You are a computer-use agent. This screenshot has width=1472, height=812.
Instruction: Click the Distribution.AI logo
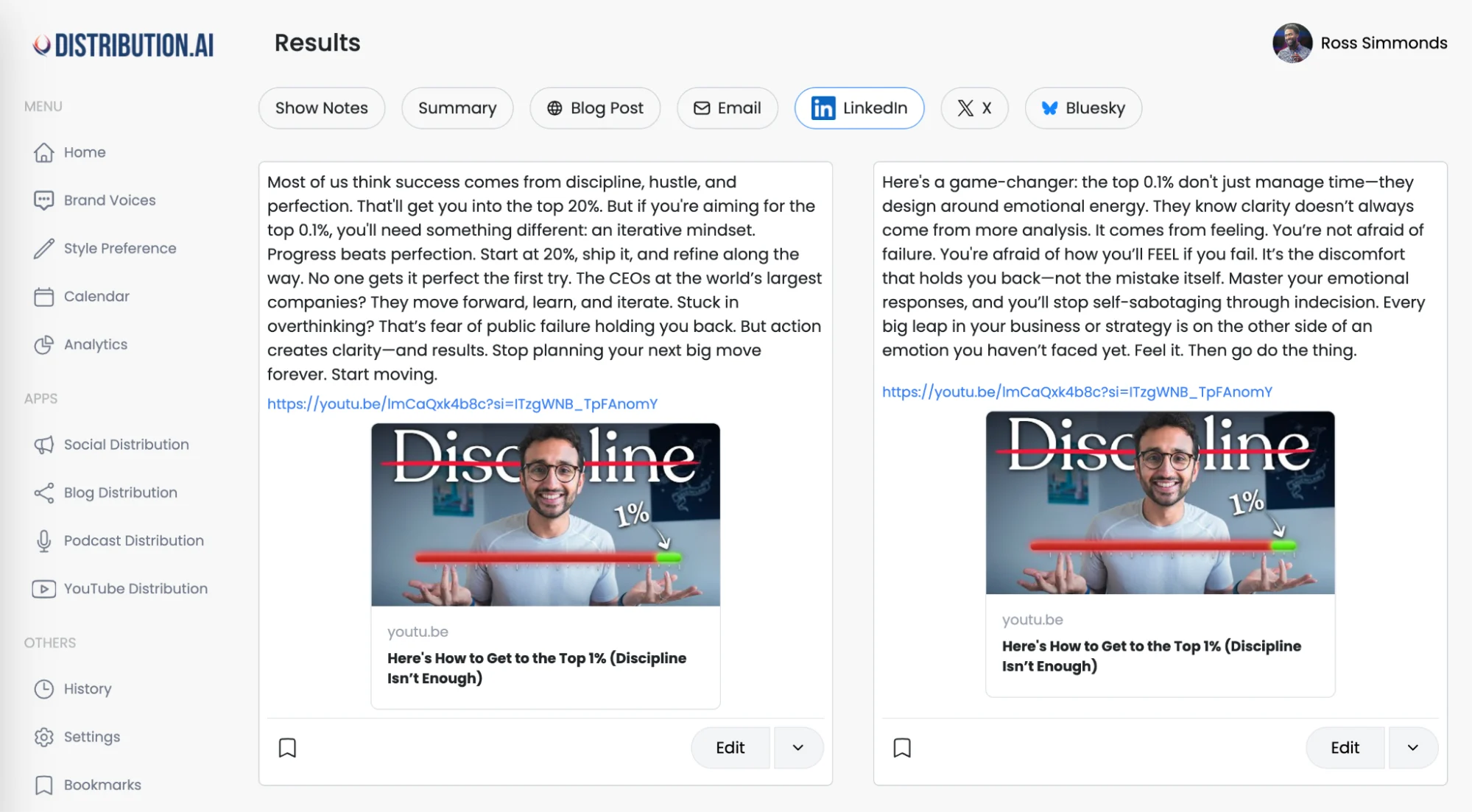tap(124, 45)
